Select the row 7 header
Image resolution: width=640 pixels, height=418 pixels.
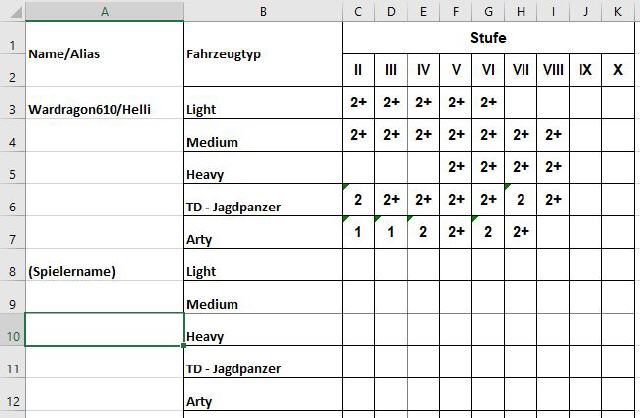pyautogui.click(x=12, y=232)
